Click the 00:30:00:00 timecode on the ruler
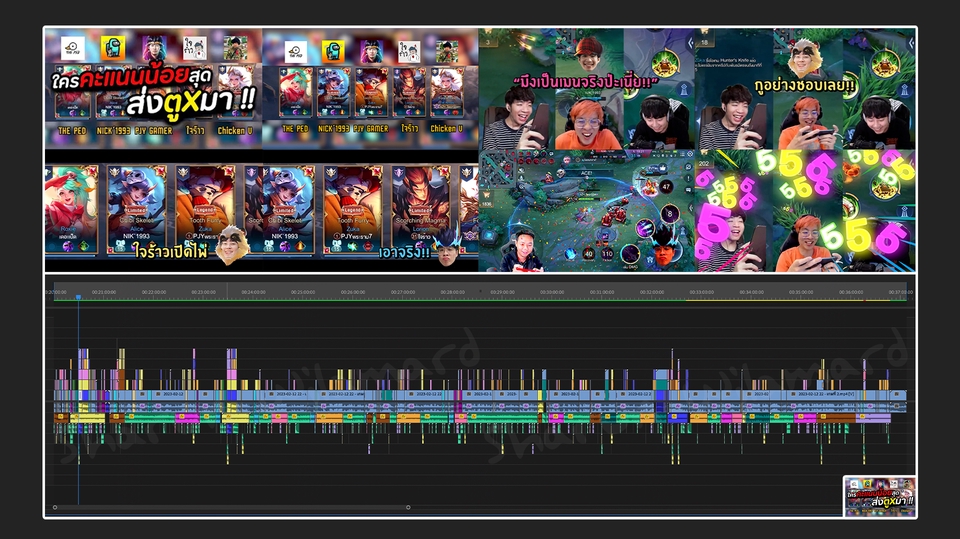 [552, 292]
